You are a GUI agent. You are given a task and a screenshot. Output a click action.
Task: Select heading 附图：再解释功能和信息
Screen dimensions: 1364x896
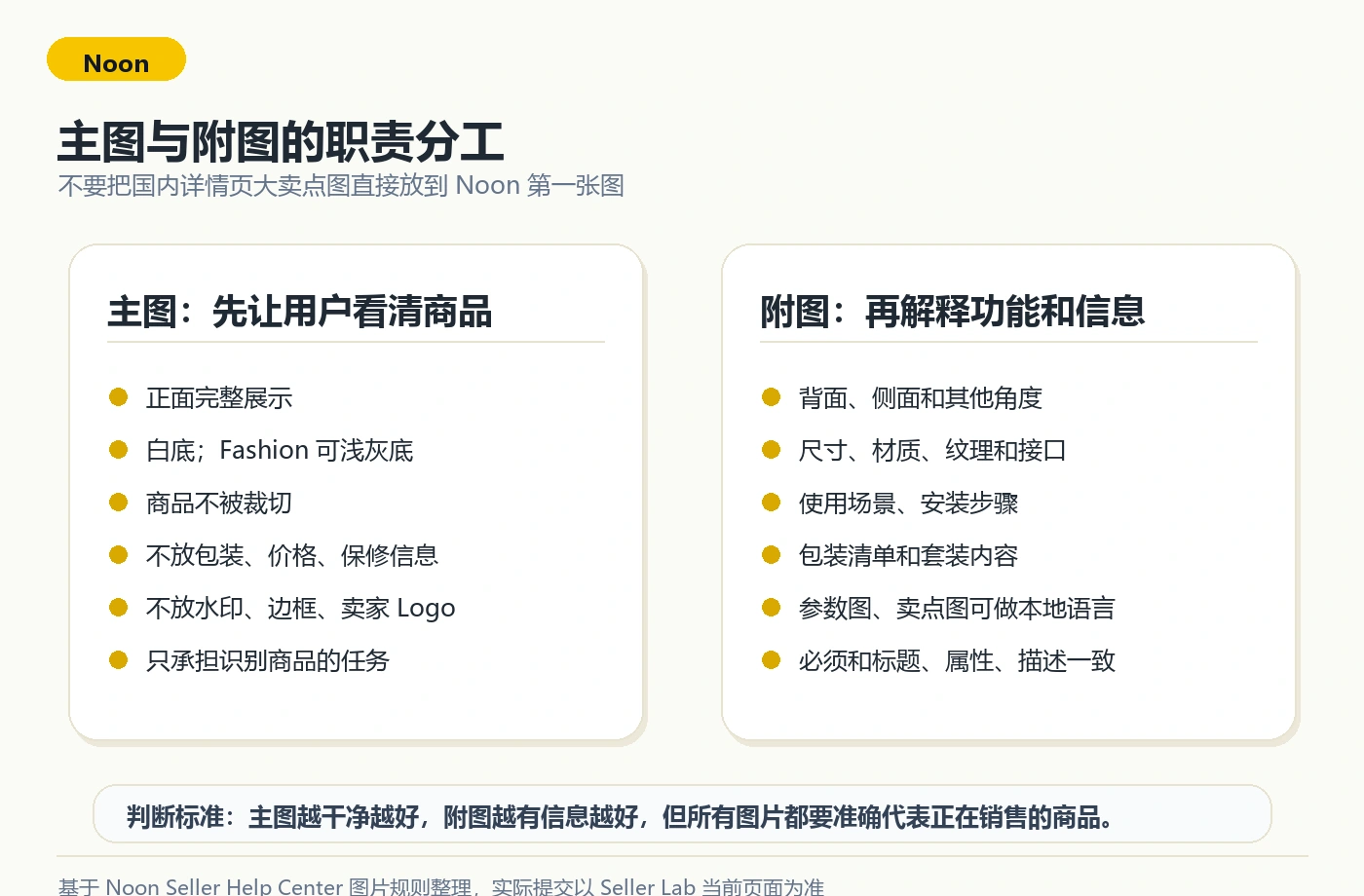click(953, 312)
